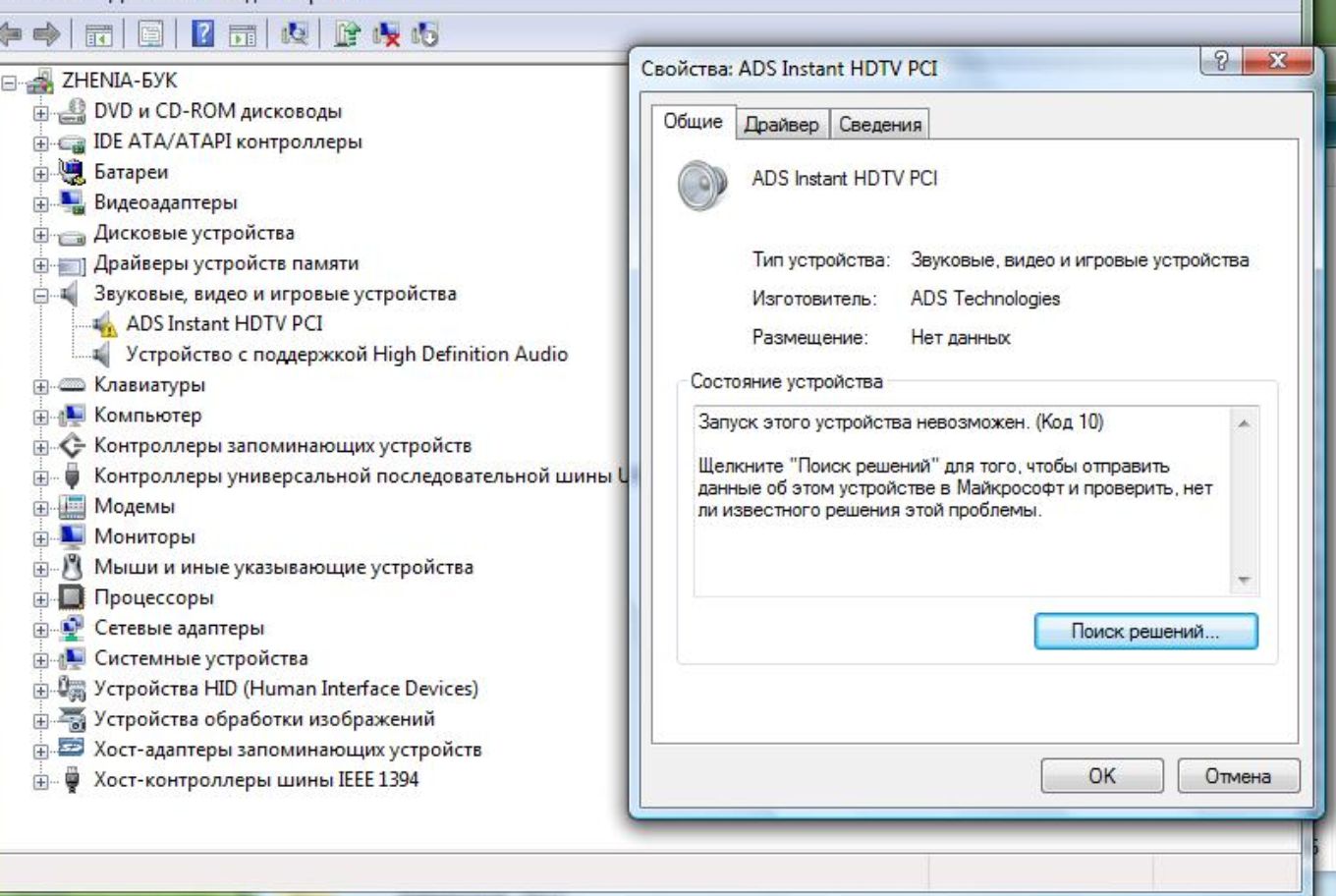Confirm the dialog with OK
The width and height of the screenshot is (1336, 896).
(1102, 776)
